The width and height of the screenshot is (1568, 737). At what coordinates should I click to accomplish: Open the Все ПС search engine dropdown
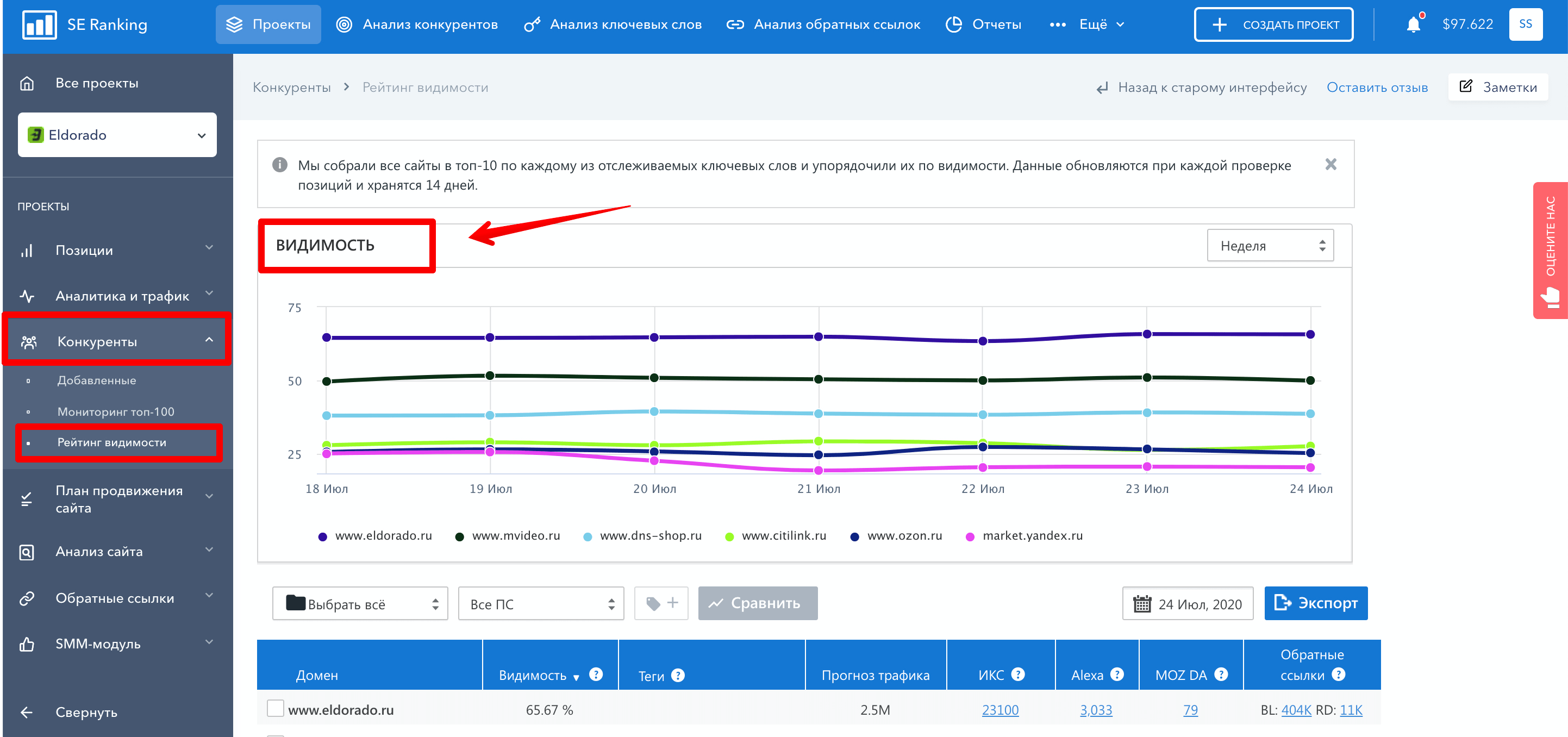click(541, 603)
